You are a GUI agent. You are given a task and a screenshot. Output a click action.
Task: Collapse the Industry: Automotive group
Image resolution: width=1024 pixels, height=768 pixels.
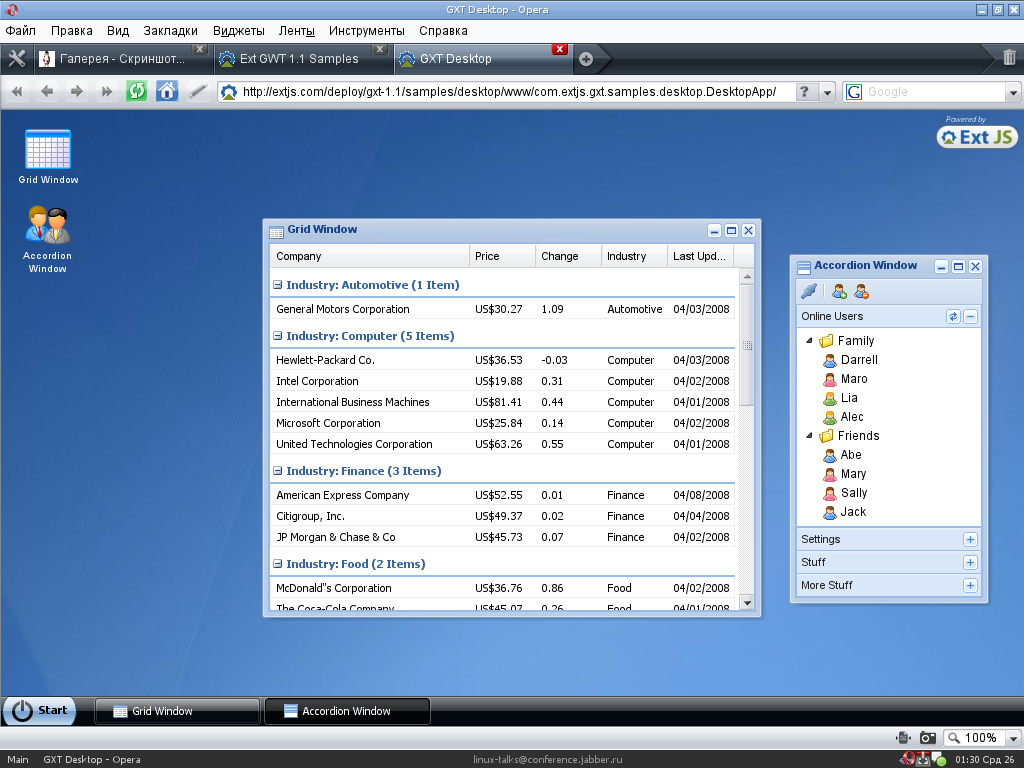click(278, 285)
